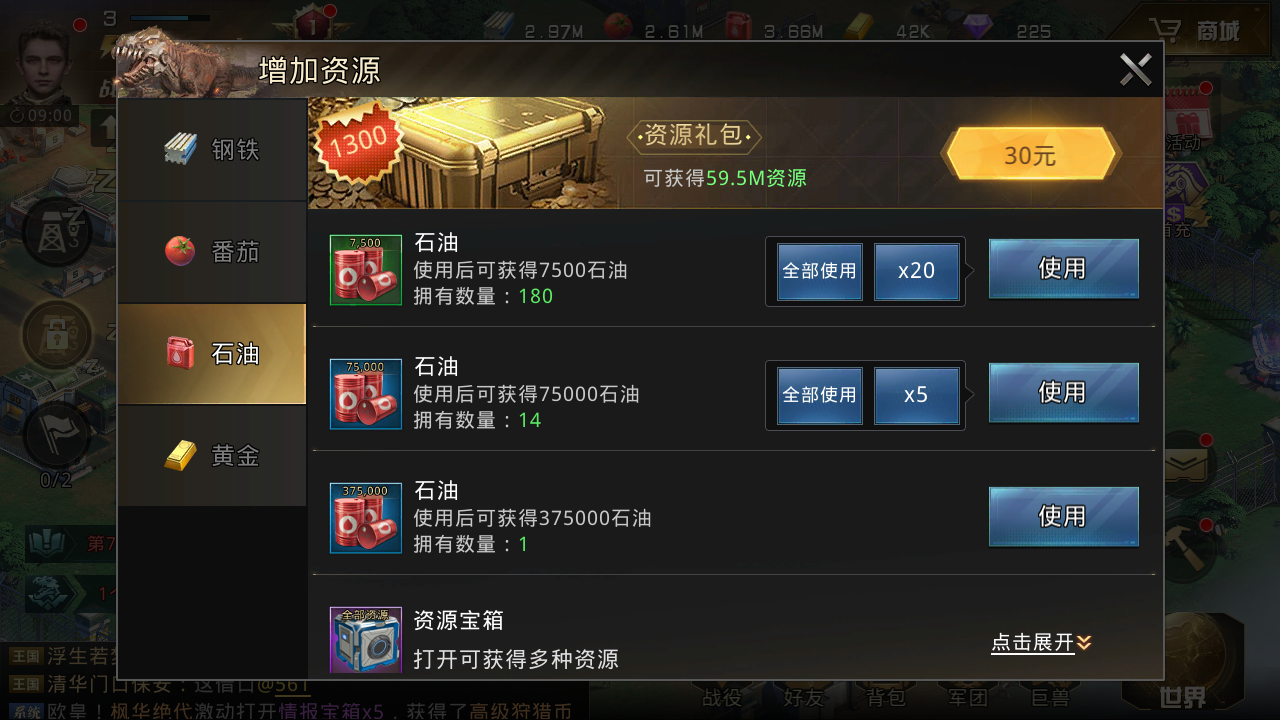Use the 7500 oil item
The width and height of the screenshot is (1280, 720).
coord(1064,268)
